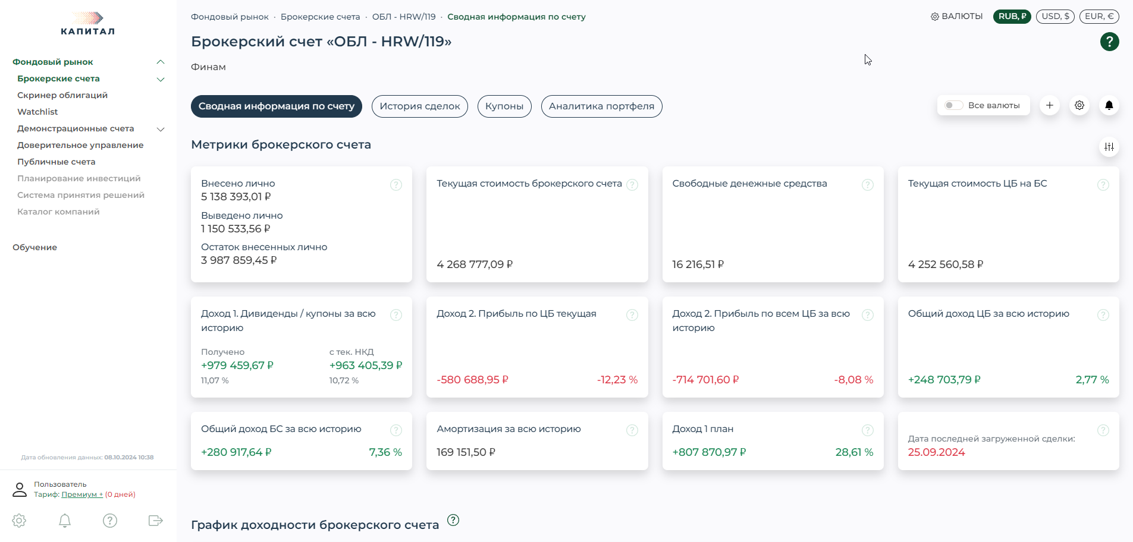Collapse Фондовый рынок section chevron
1133x542 pixels.
tap(161, 62)
